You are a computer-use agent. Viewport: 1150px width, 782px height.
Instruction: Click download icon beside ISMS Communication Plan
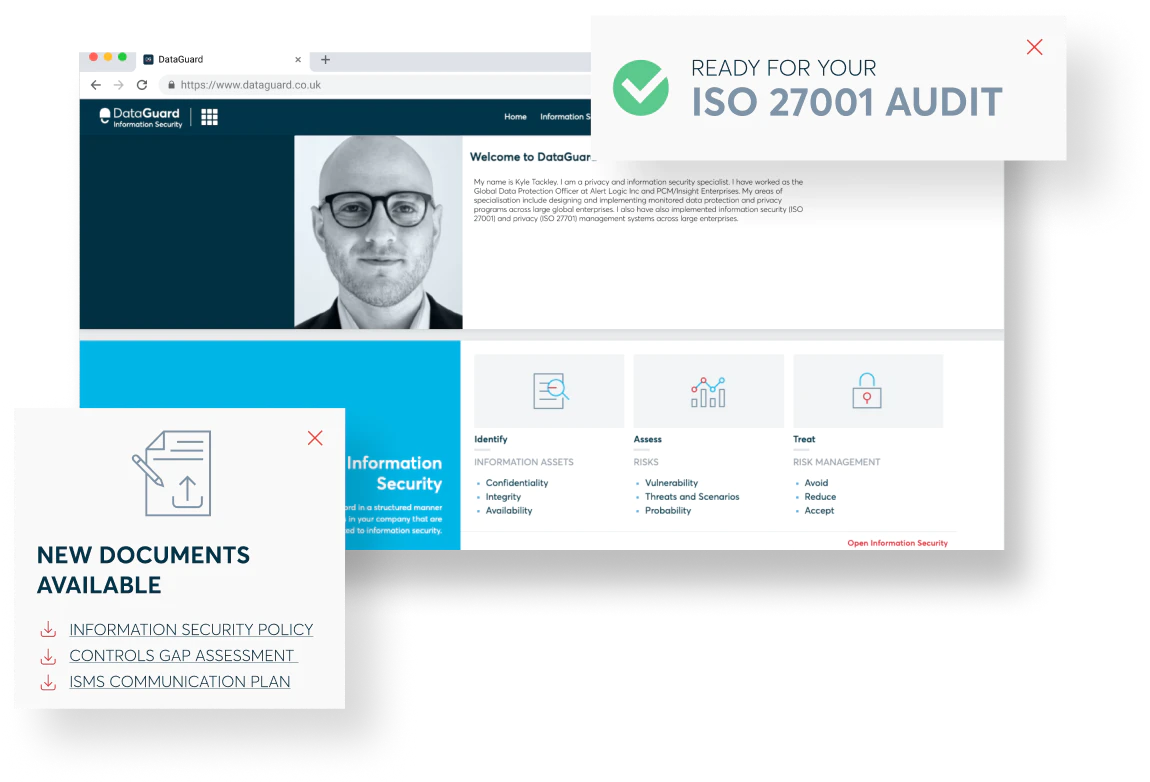coord(48,682)
